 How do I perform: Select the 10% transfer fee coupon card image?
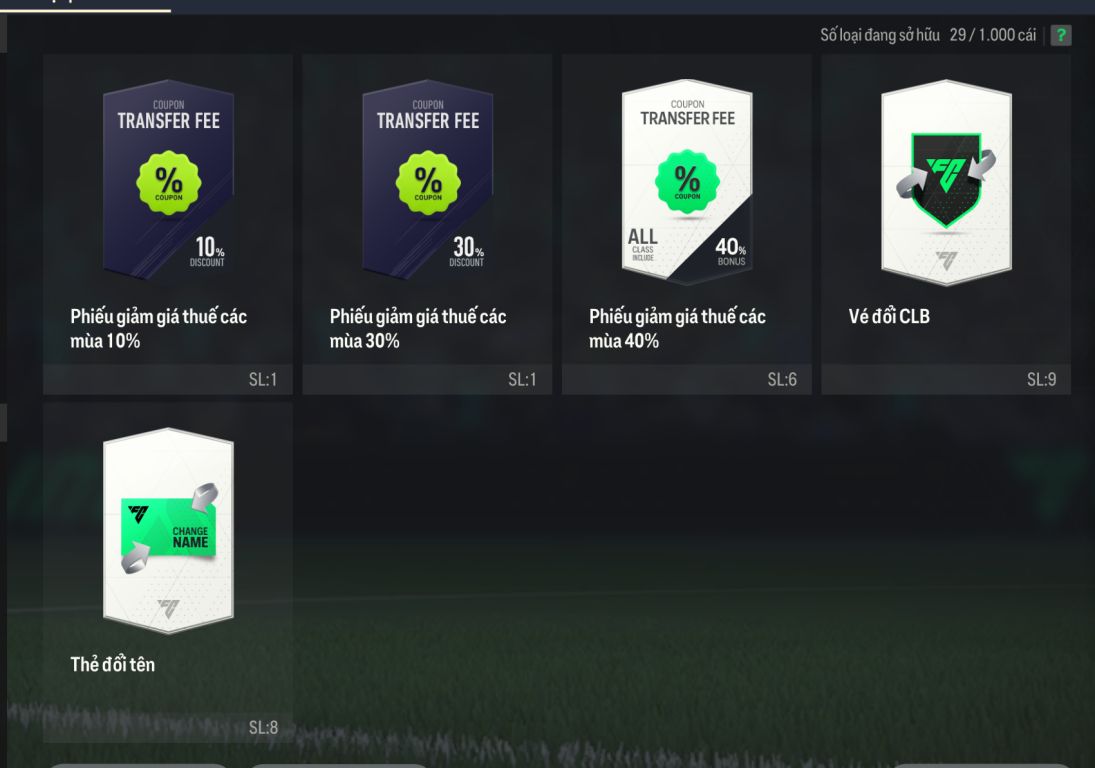pos(168,180)
